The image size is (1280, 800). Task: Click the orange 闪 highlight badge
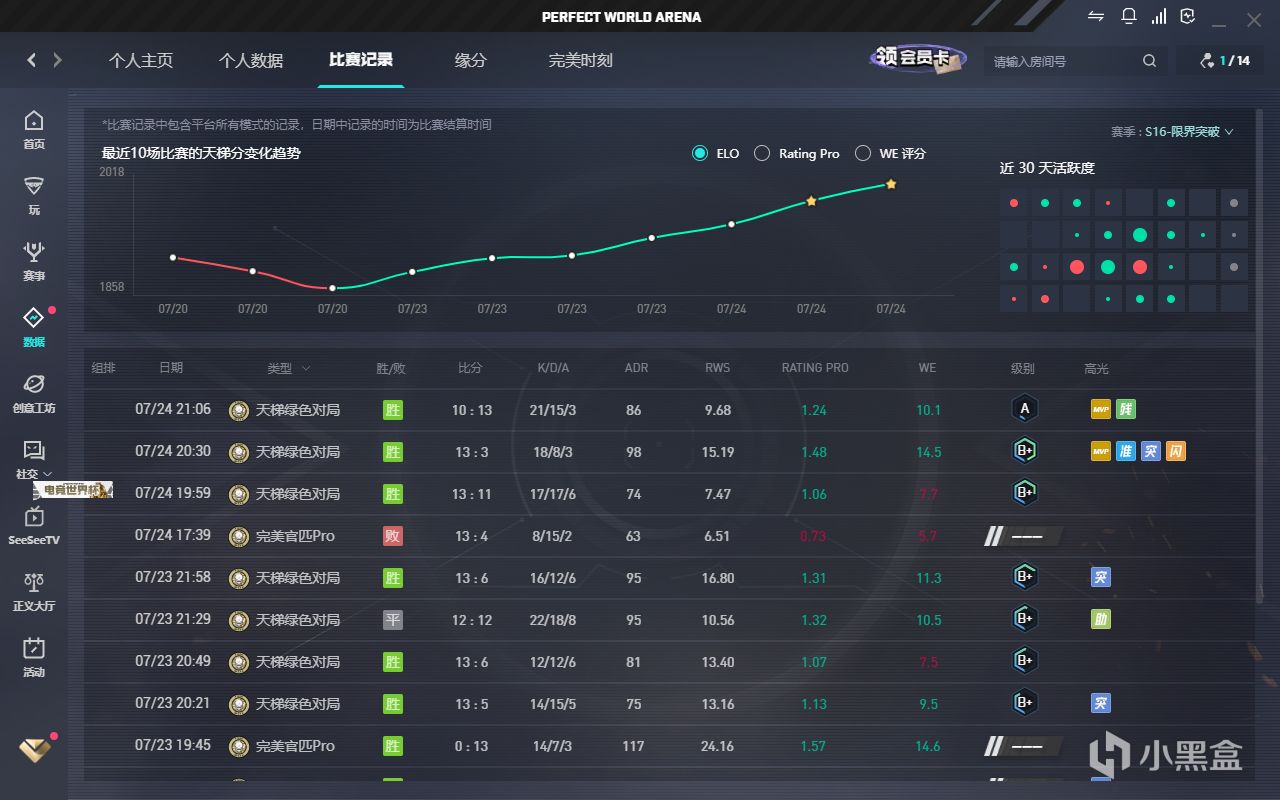tap(1176, 451)
